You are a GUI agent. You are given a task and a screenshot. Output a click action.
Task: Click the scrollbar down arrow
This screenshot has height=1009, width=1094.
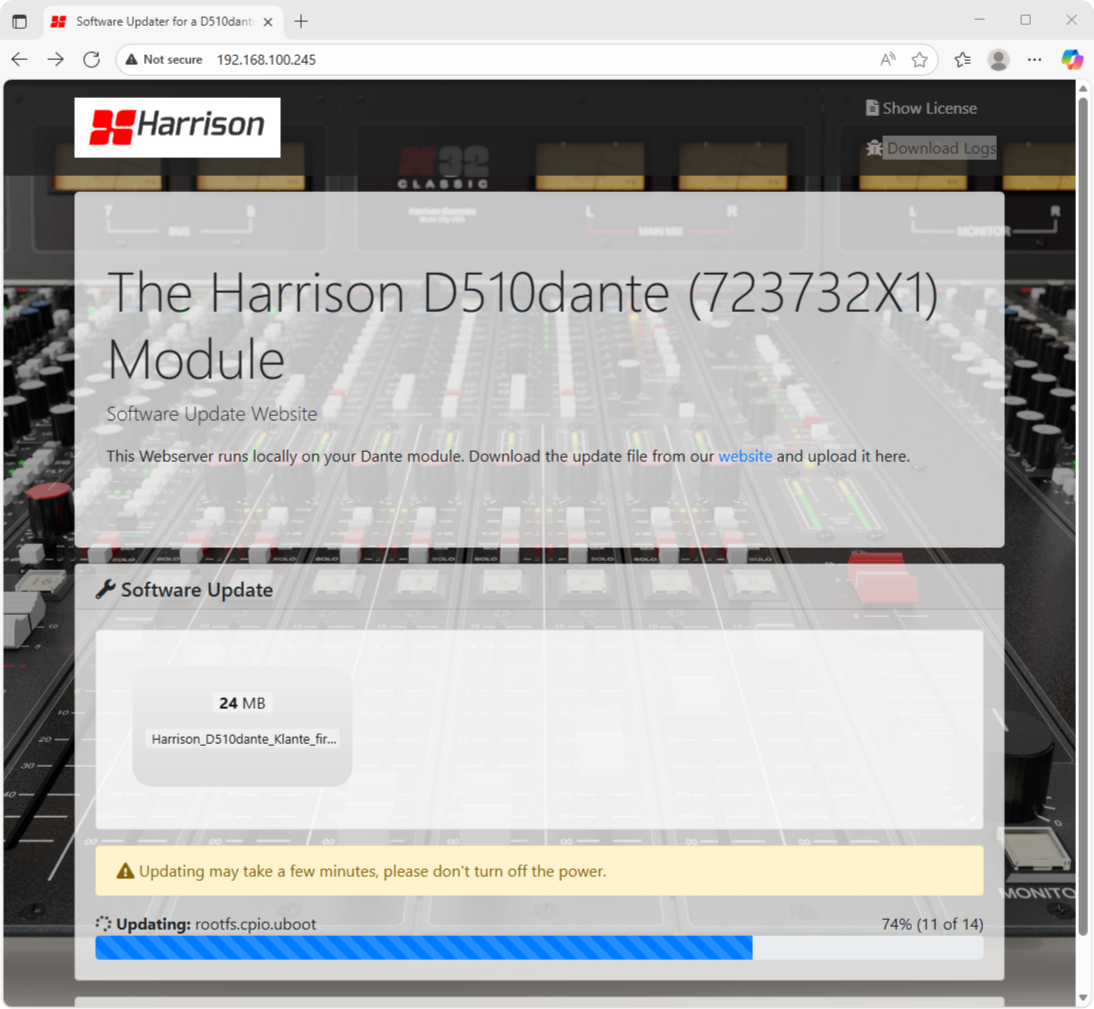[1083, 998]
